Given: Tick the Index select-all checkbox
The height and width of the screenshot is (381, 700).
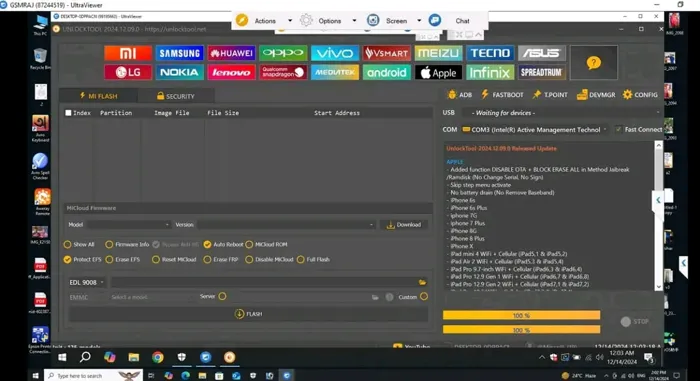Looking at the screenshot, I should tap(68, 113).
